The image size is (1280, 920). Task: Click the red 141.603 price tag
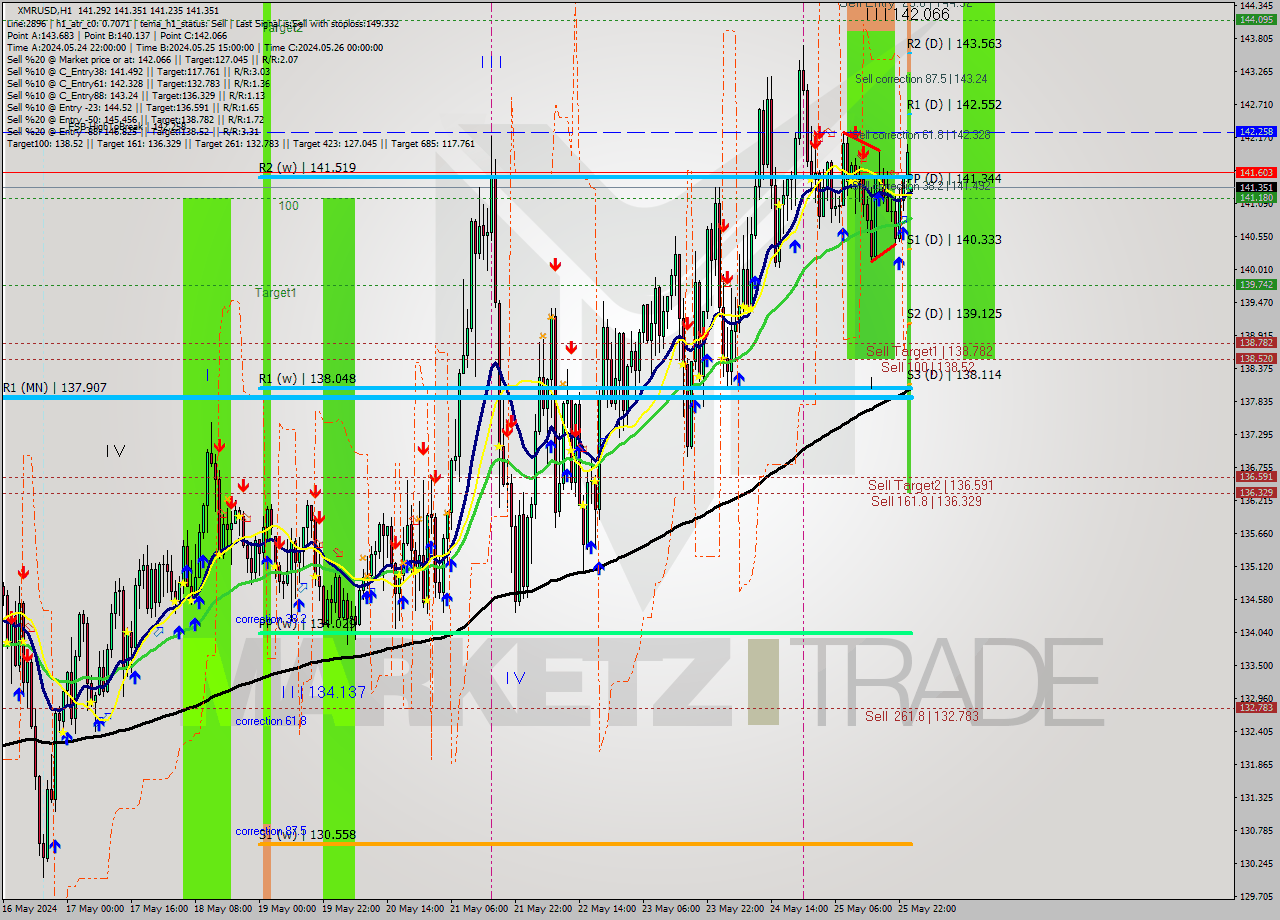[1255, 173]
